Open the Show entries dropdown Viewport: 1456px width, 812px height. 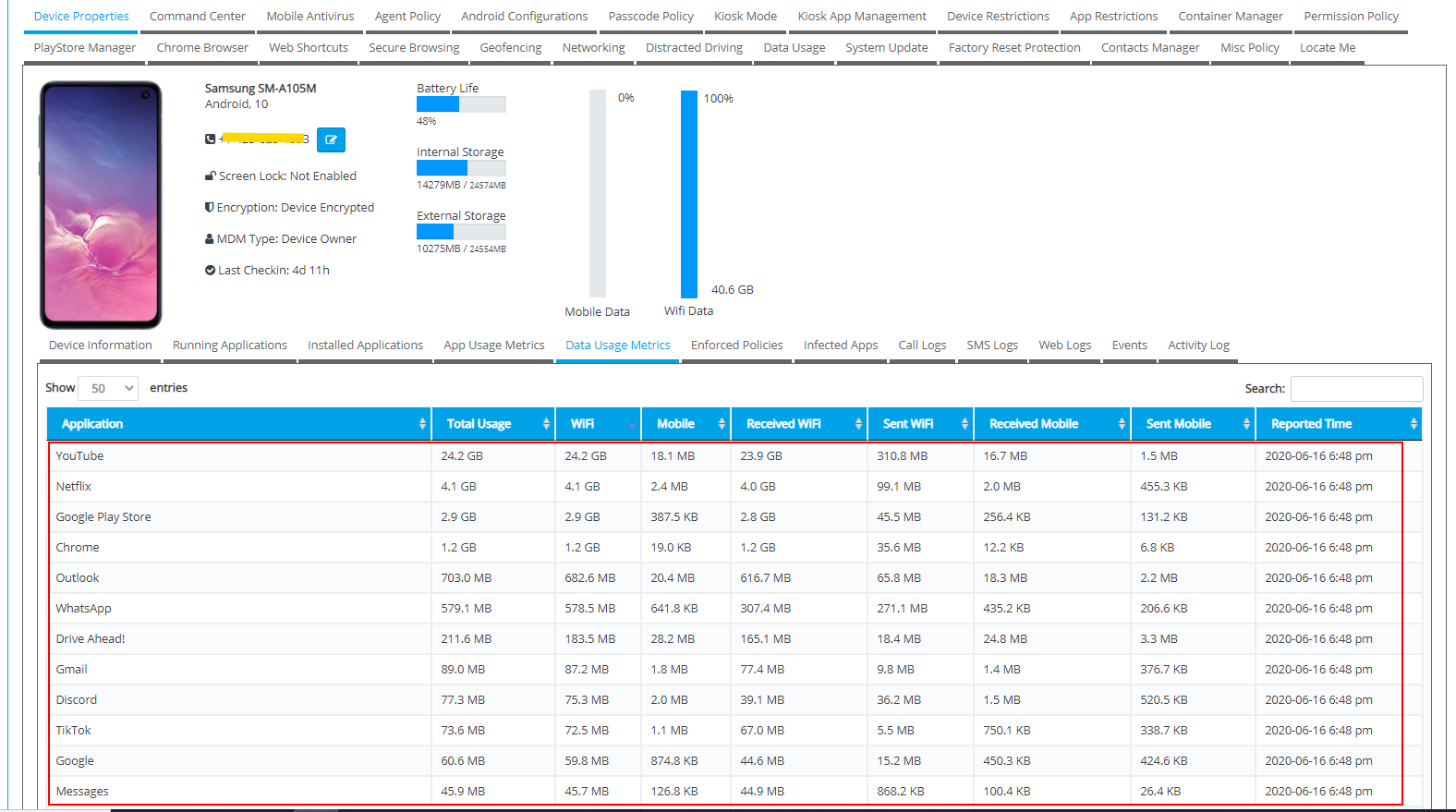(108, 388)
